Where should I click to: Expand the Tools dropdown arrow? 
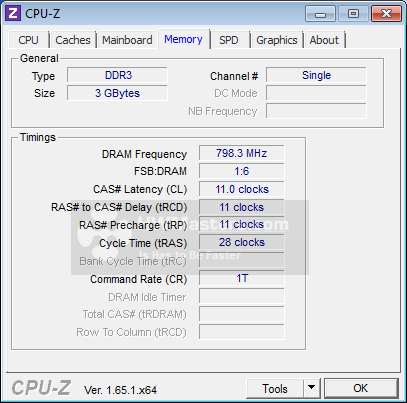pyautogui.click(x=312, y=389)
